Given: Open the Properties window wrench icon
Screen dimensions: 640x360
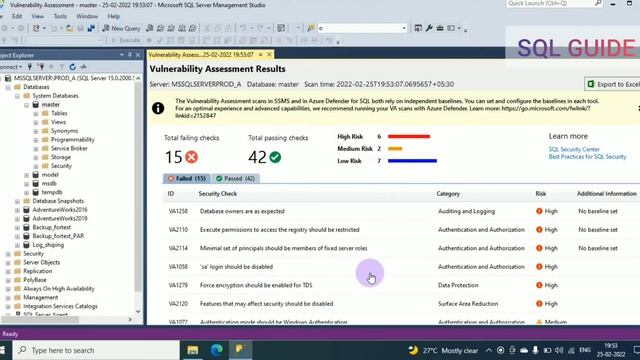Looking at the screenshot, I should [x=429, y=28].
